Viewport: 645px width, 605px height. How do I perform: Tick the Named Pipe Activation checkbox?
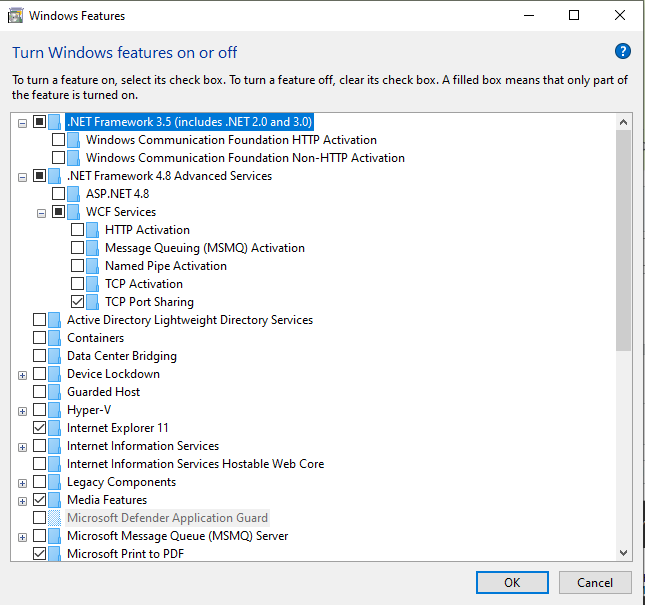pos(77,266)
